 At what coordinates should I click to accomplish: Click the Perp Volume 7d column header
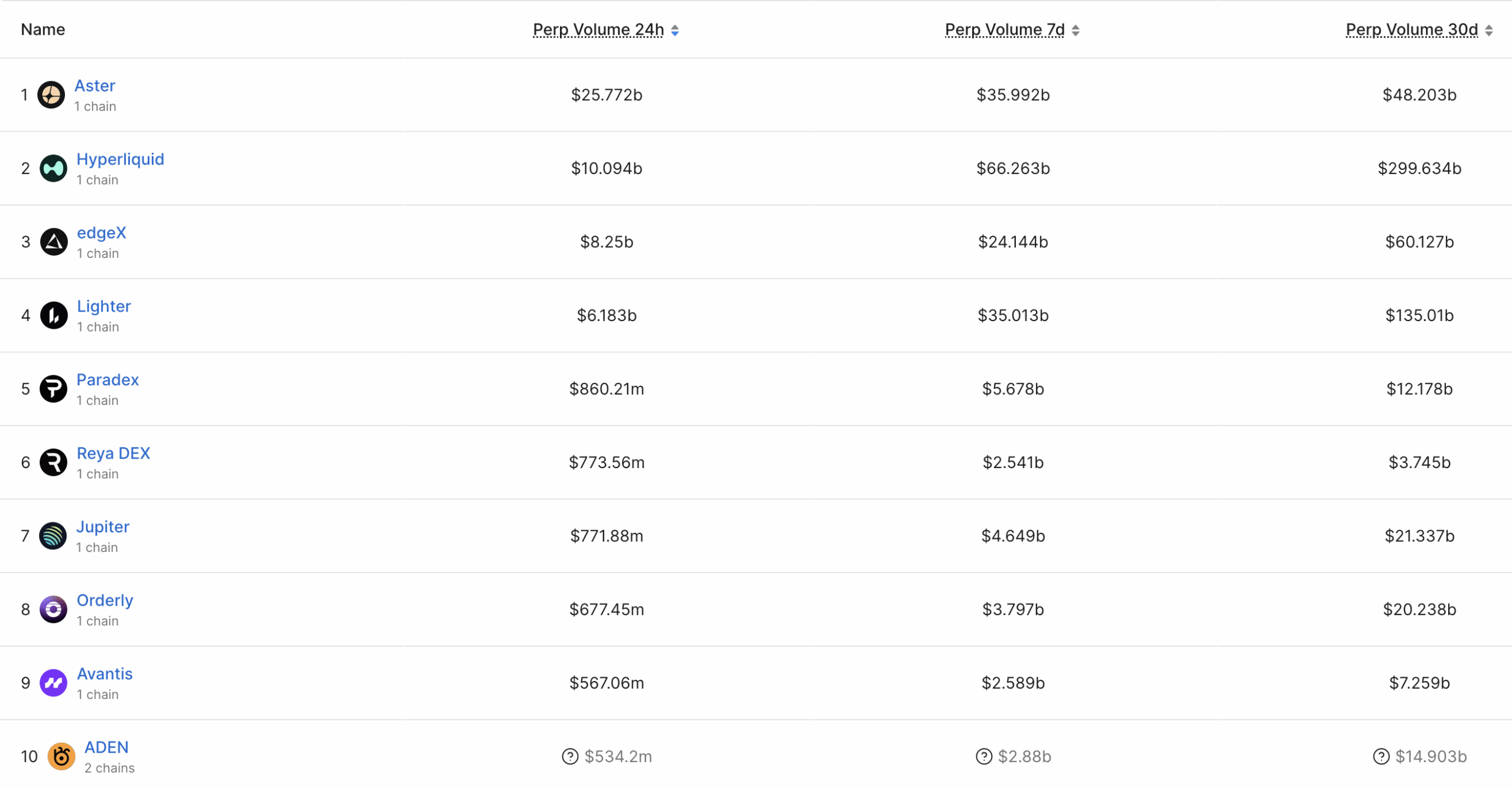coord(1005,30)
